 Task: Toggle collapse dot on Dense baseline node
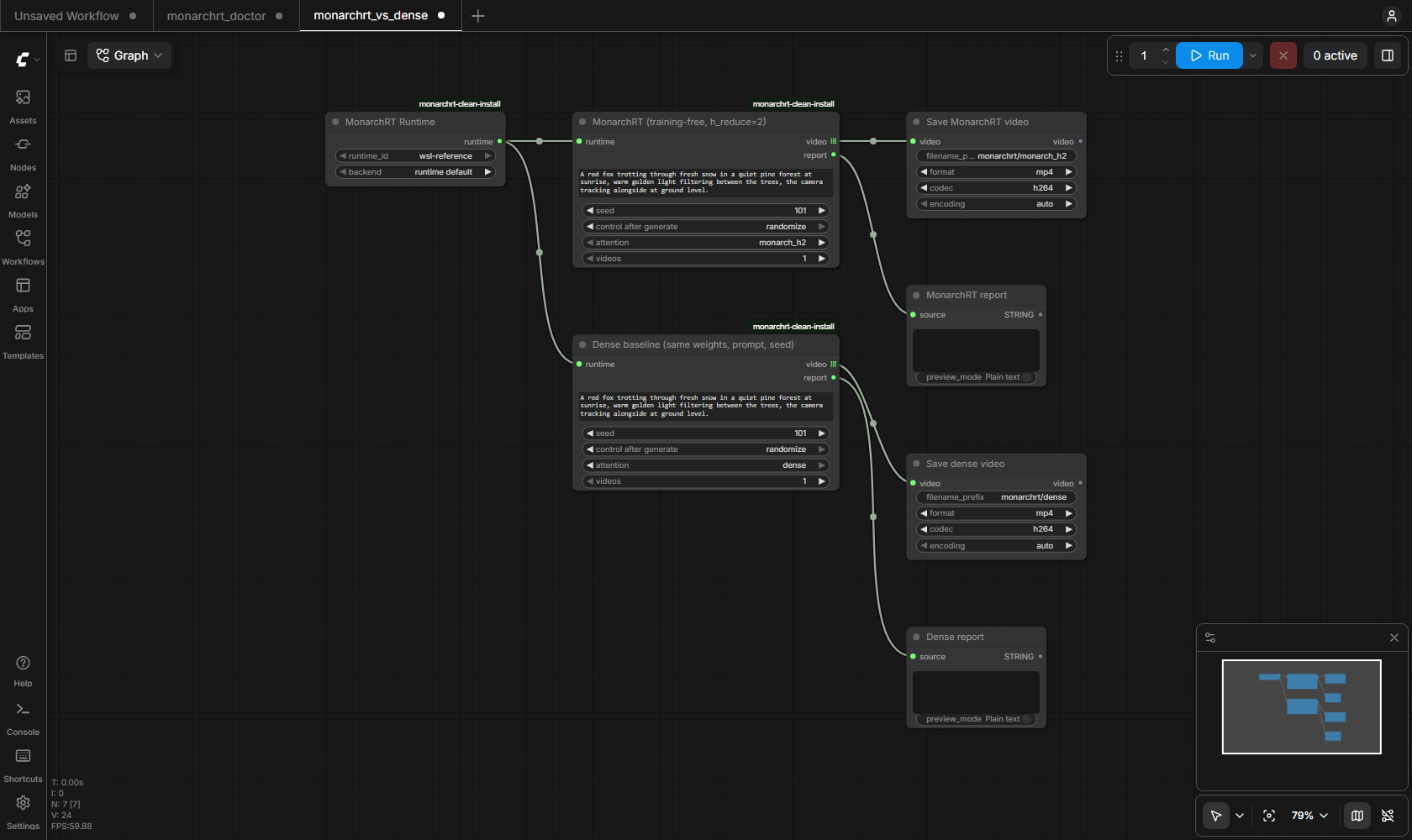click(582, 344)
